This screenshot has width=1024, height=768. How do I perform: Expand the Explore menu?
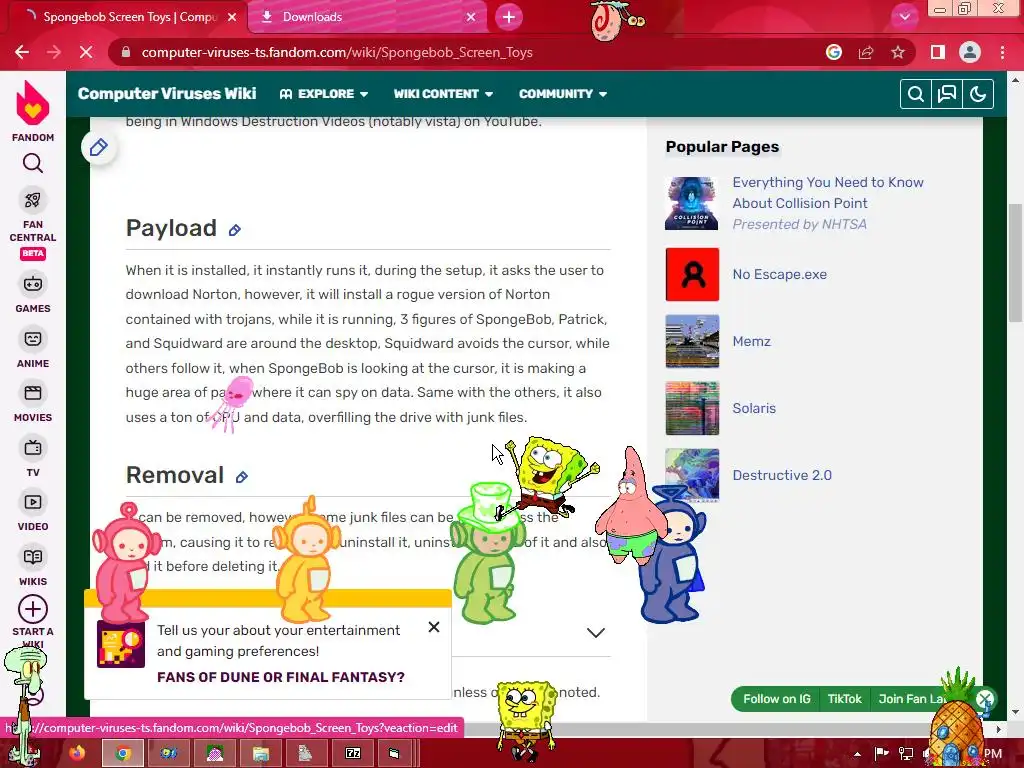coord(324,94)
